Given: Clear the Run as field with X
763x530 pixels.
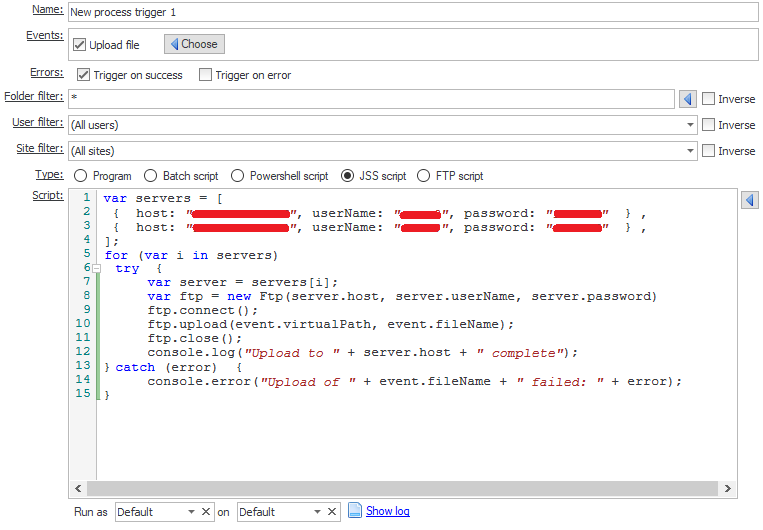Looking at the screenshot, I should [206, 512].
